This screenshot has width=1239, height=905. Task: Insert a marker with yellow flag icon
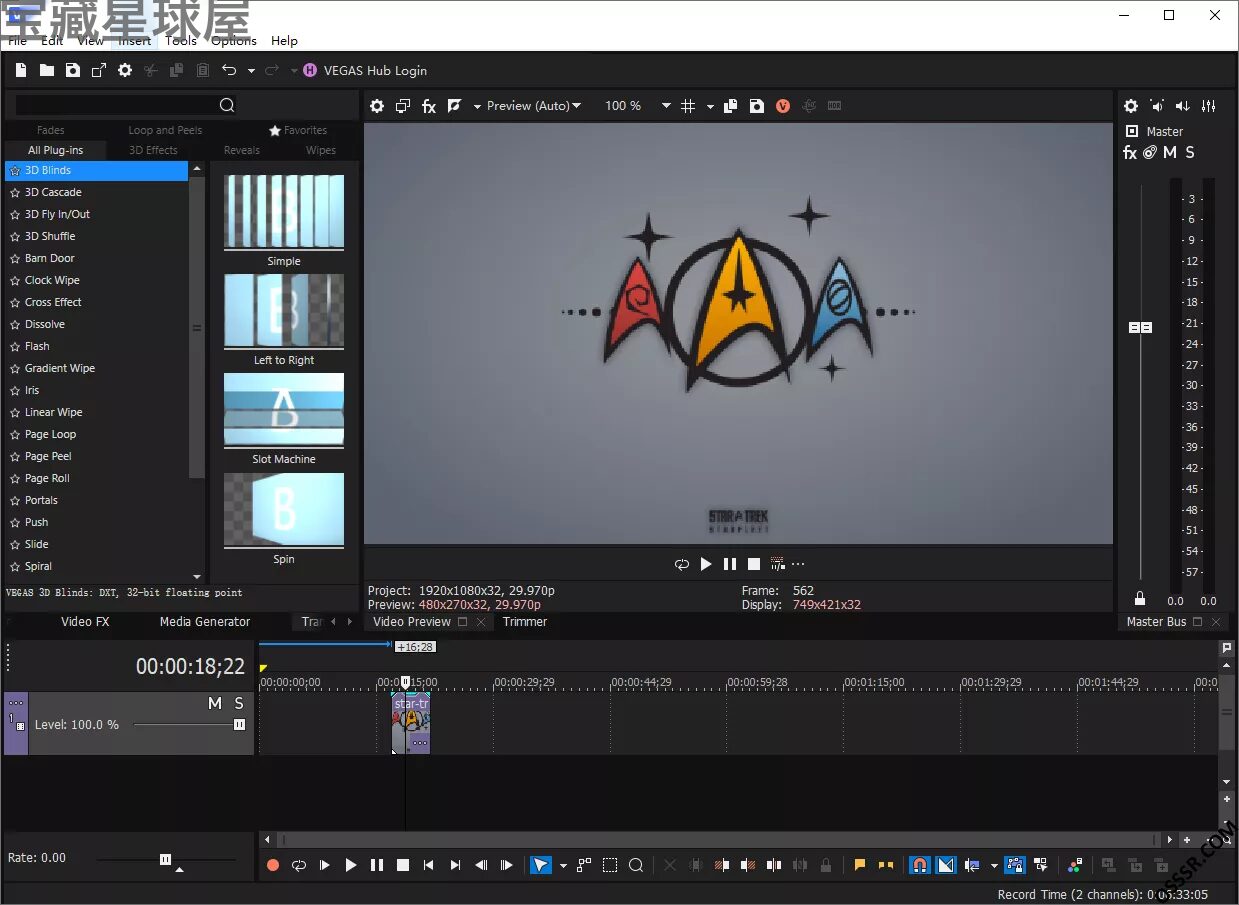pos(859,865)
